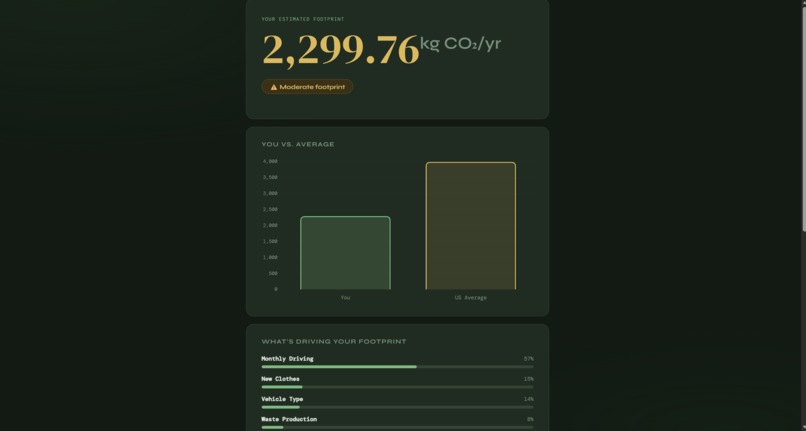Click the warning icon in Moderate footprint badge

[x=273, y=87]
